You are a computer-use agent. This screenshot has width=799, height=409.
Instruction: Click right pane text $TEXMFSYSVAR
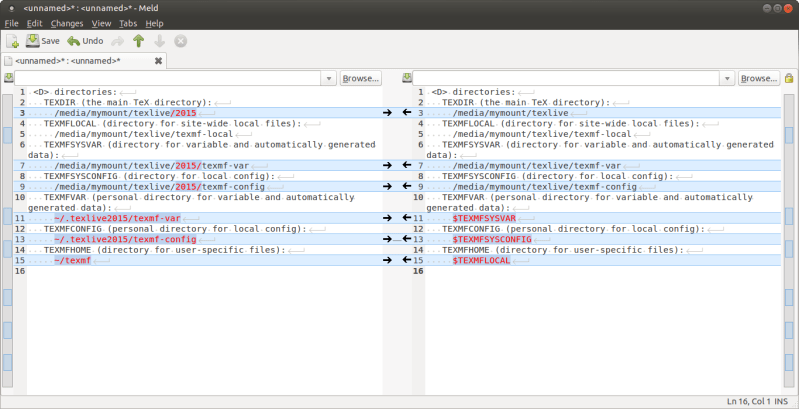[484, 218]
